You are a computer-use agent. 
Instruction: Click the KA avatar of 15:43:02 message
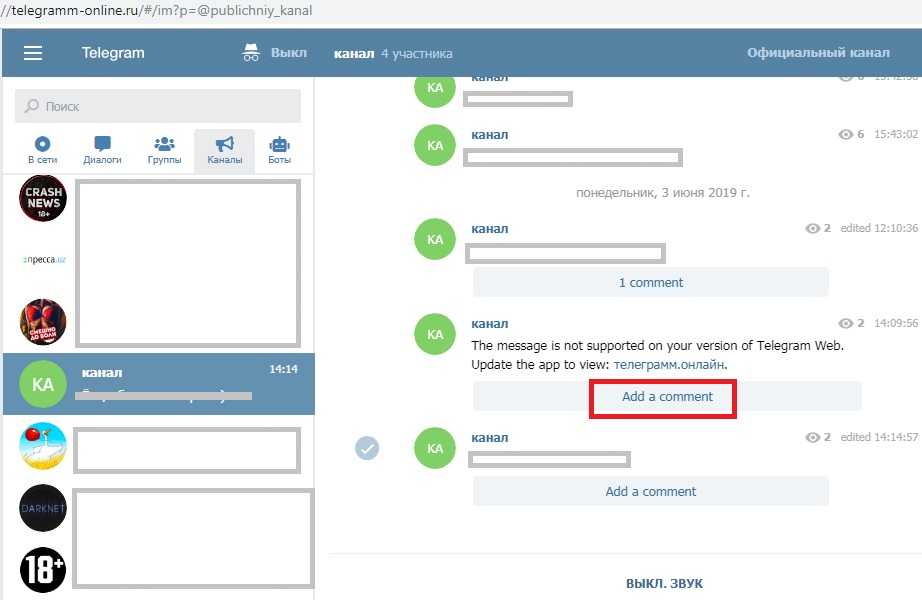click(435, 145)
